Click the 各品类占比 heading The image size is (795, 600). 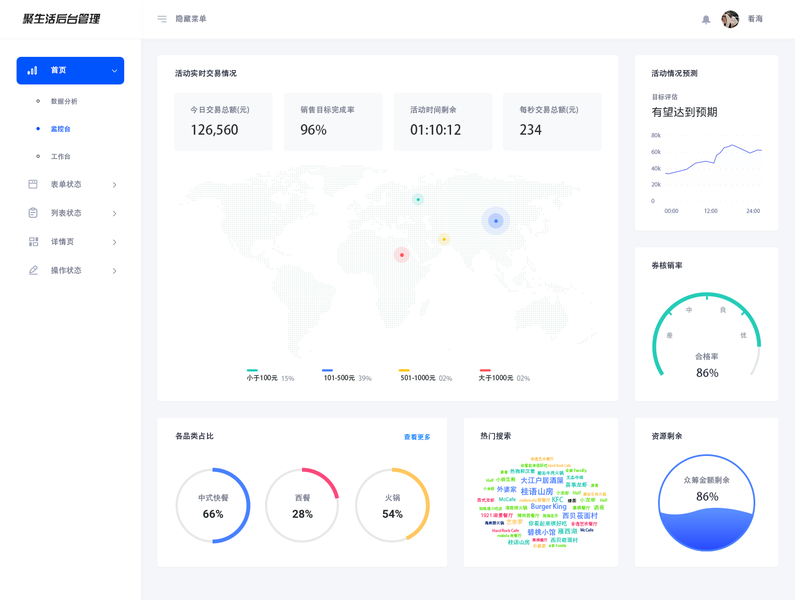(x=194, y=436)
